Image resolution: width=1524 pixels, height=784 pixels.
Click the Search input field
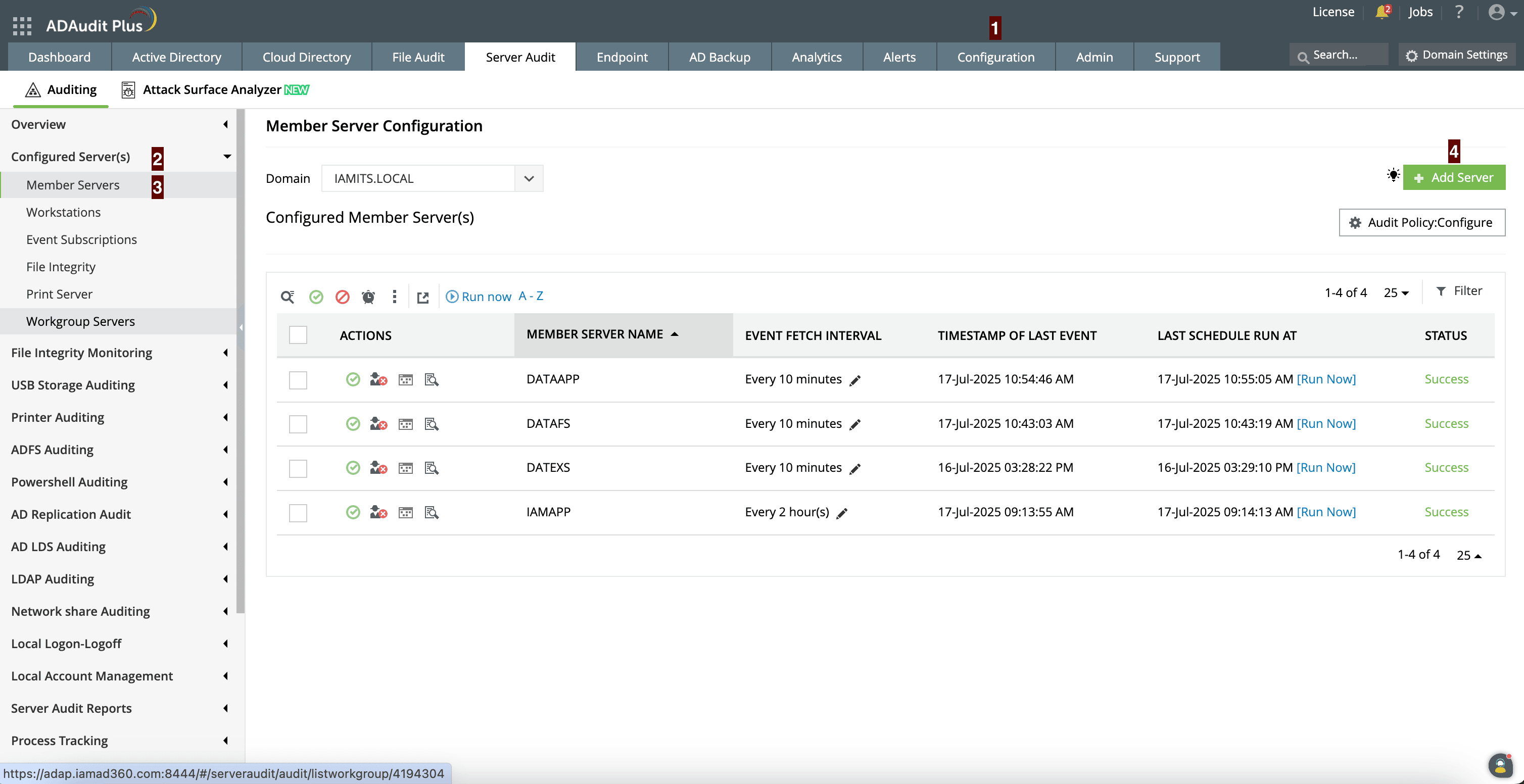pyautogui.click(x=1341, y=55)
